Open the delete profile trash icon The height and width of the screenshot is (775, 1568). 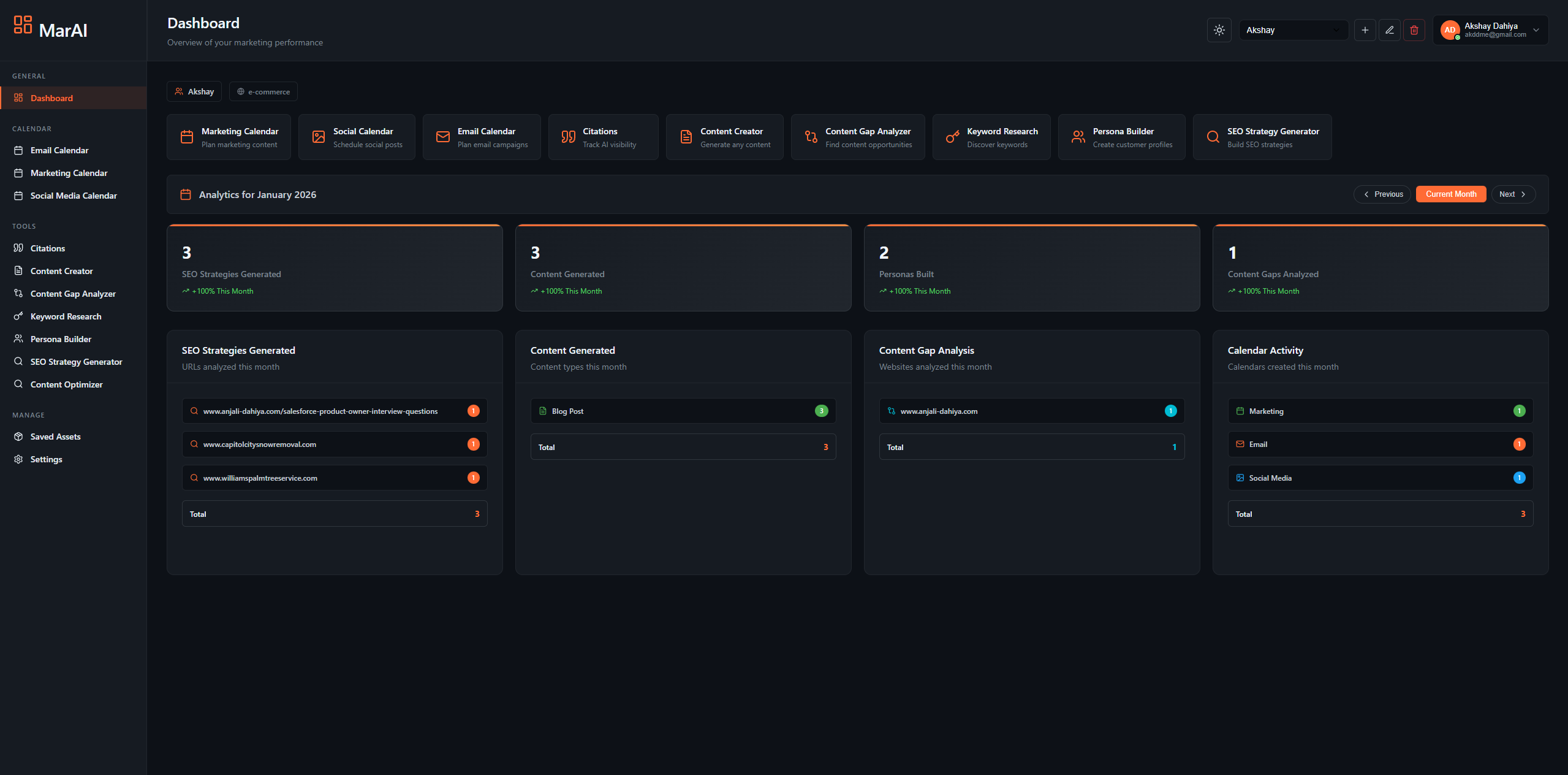click(1414, 29)
